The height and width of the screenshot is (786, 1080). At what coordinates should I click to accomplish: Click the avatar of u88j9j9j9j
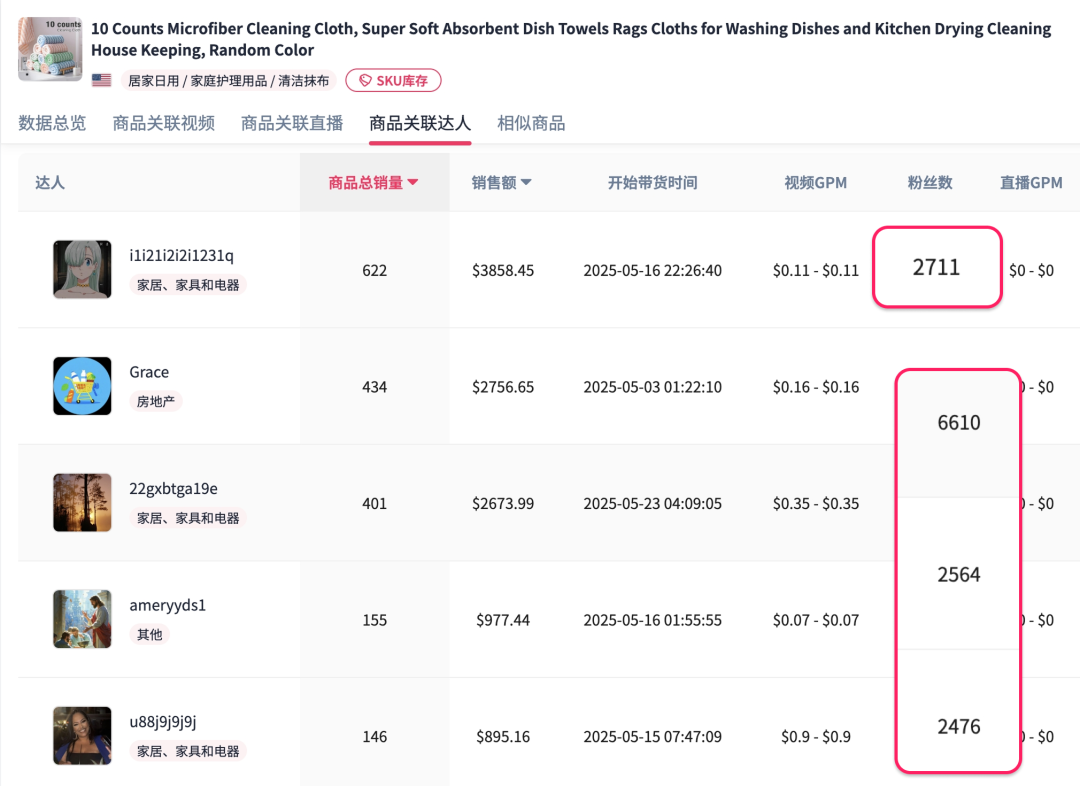pyautogui.click(x=82, y=736)
